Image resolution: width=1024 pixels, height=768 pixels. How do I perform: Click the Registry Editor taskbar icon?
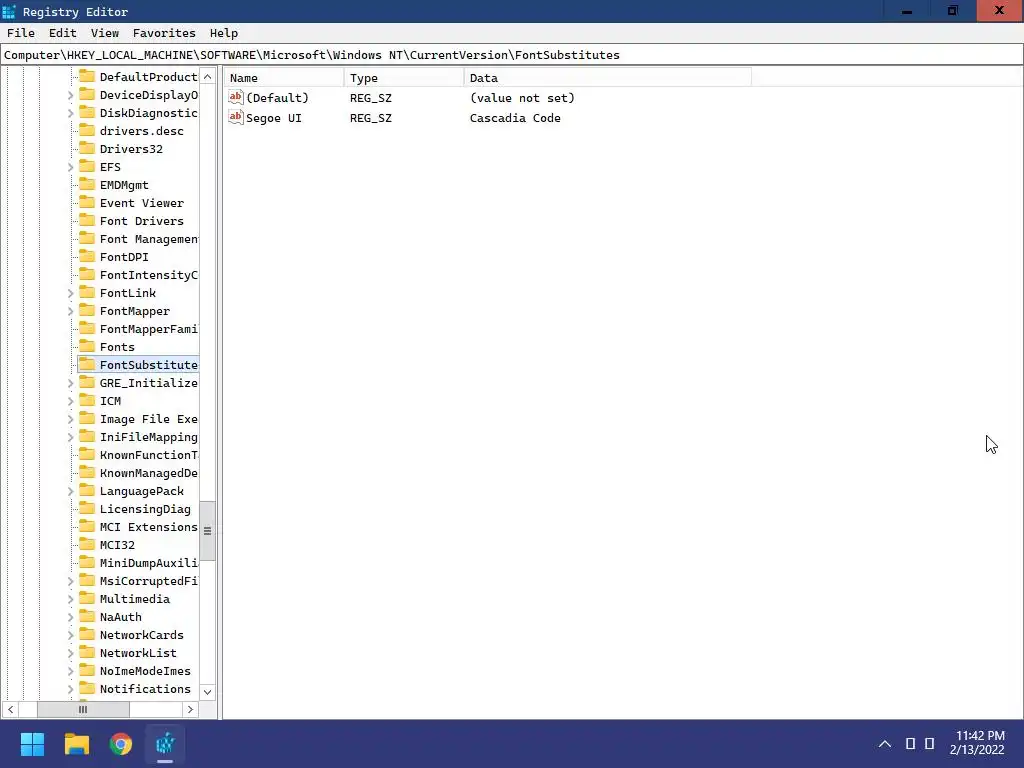click(165, 744)
